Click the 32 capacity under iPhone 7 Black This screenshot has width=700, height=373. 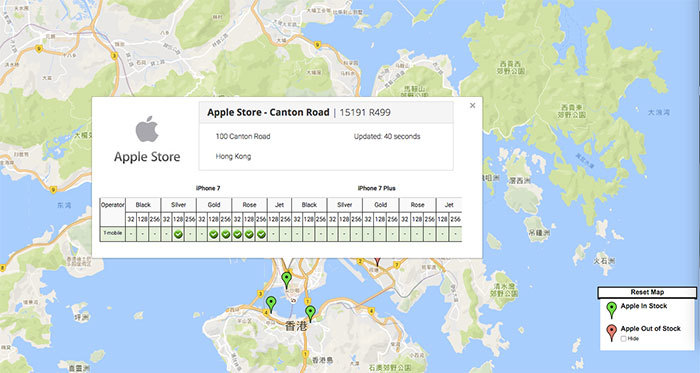pos(131,220)
